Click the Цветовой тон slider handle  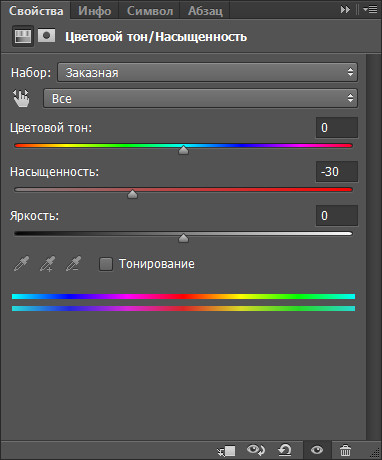(183, 150)
